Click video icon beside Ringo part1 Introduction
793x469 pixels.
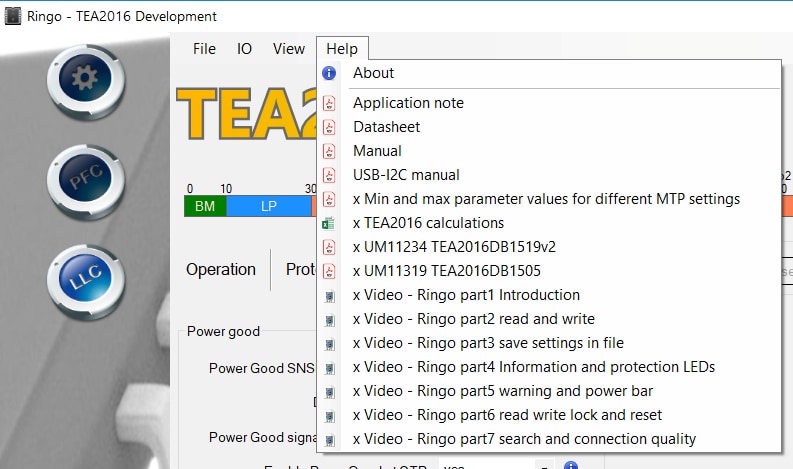tap(329, 295)
